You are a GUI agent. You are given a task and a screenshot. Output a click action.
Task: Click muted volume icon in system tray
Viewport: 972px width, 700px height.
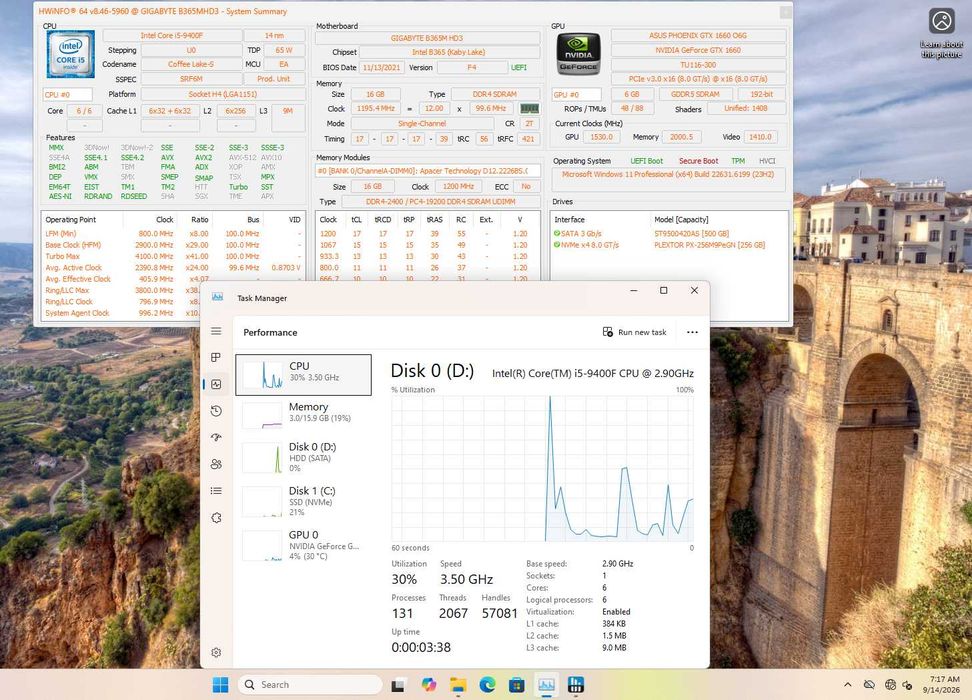908,684
